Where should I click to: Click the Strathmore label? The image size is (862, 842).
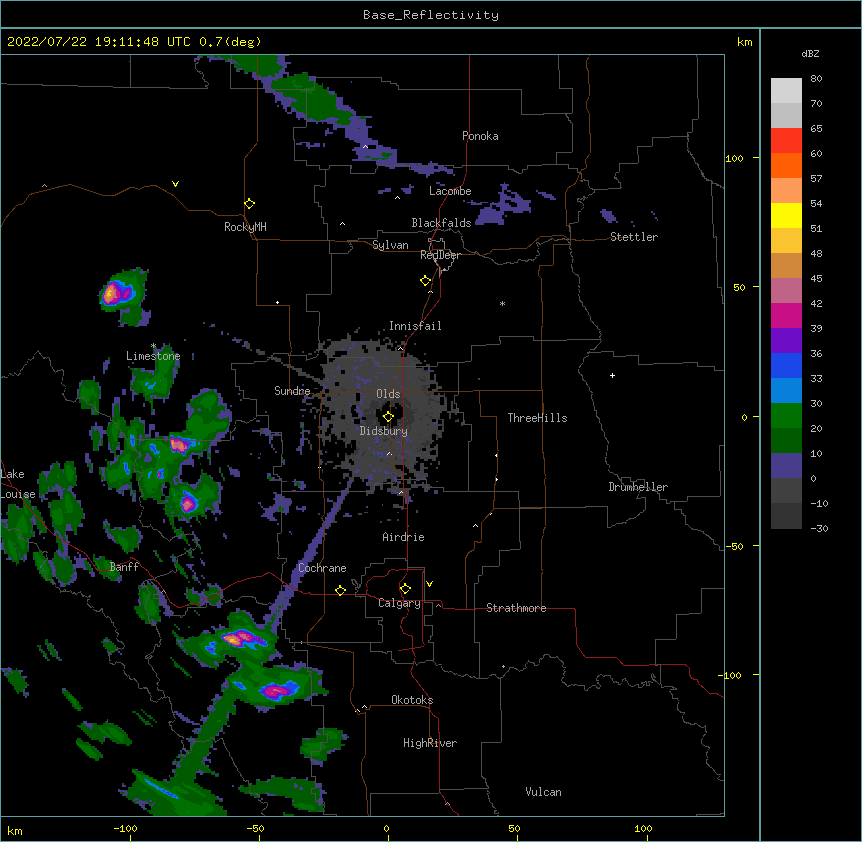(516, 608)
